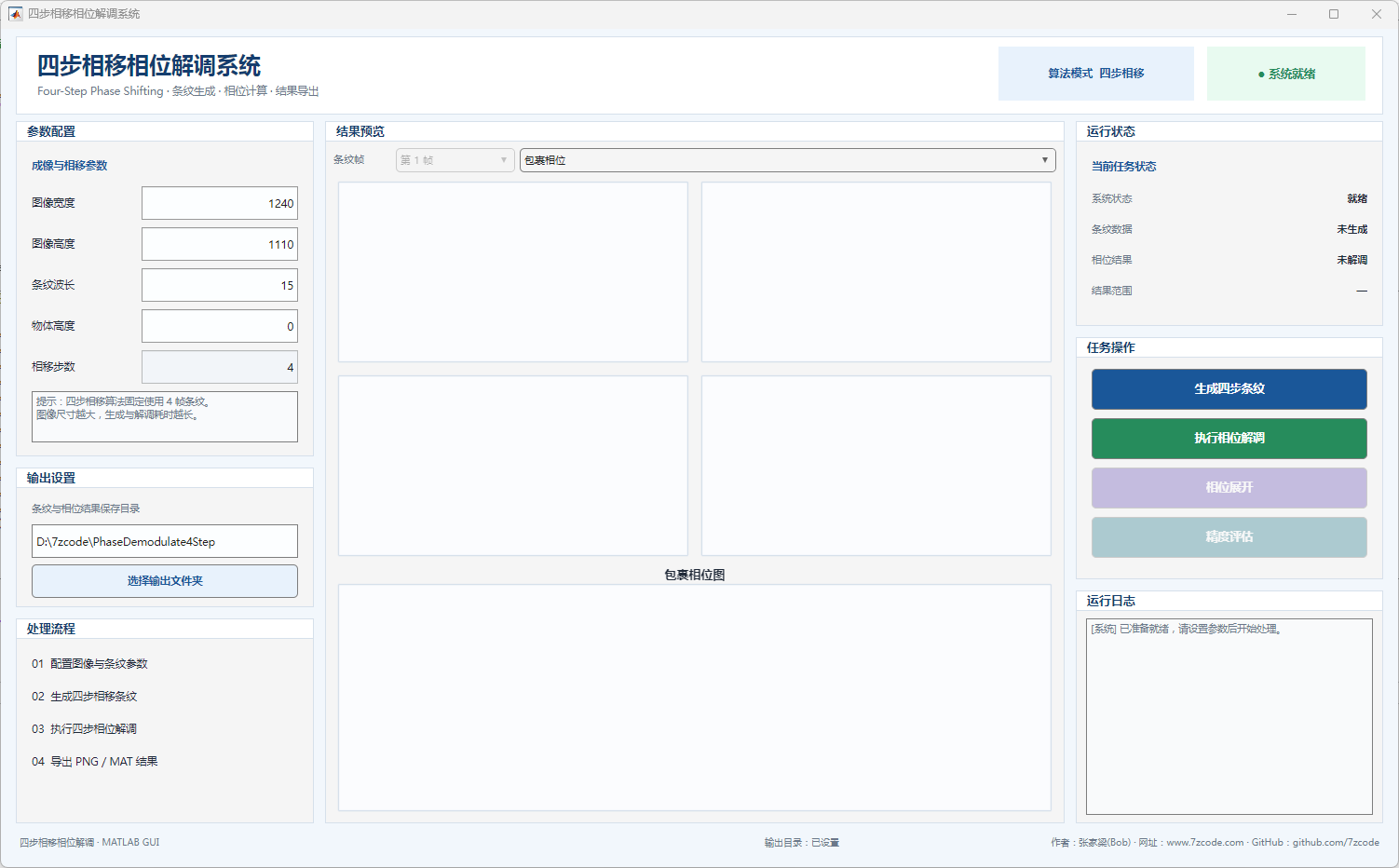This screenshot has height=868, width=1399.
Task: Click the 条纹数据 value 未生成
Action: 1351,229
